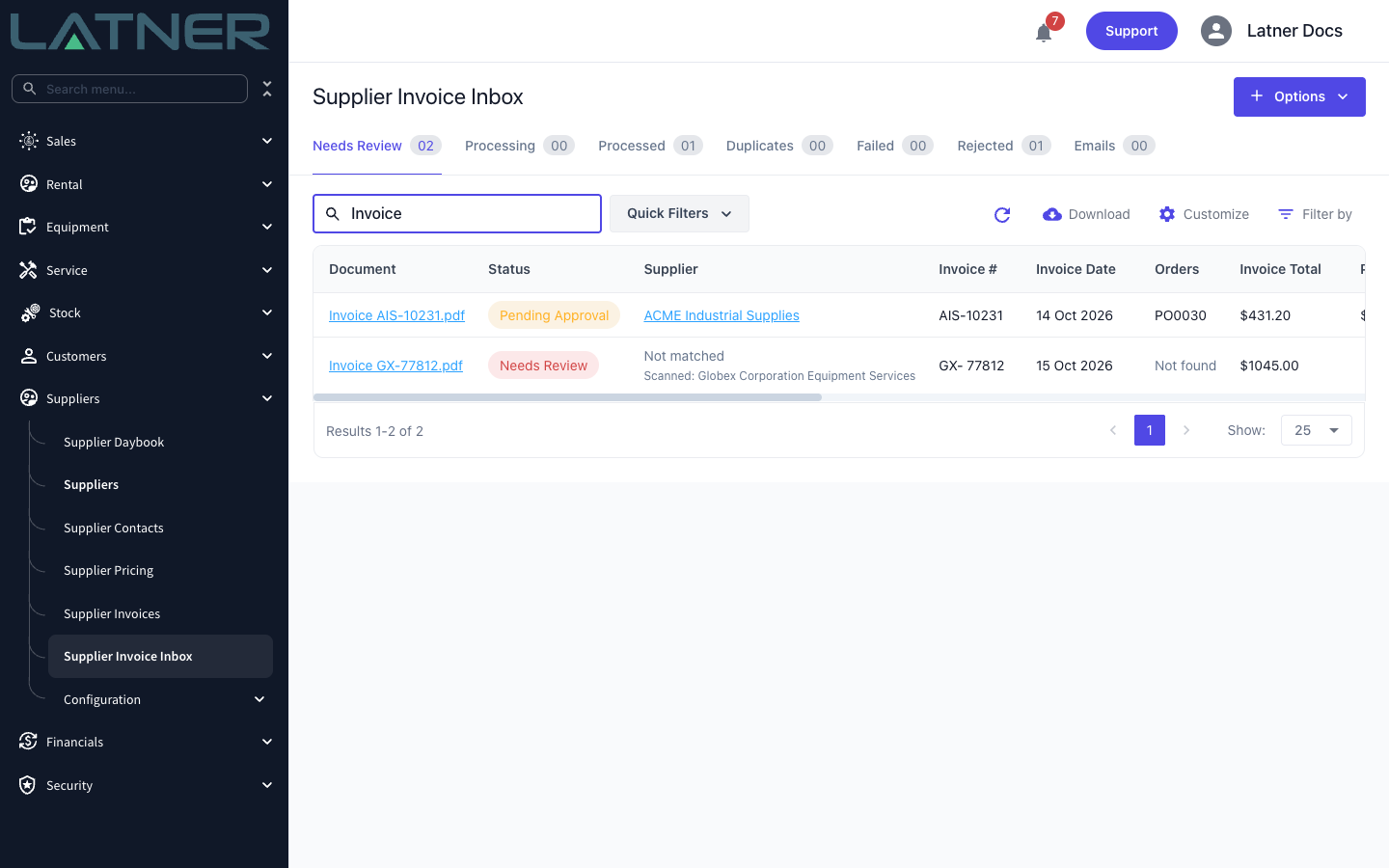Focus the Search menu field

tap(129, 89)
